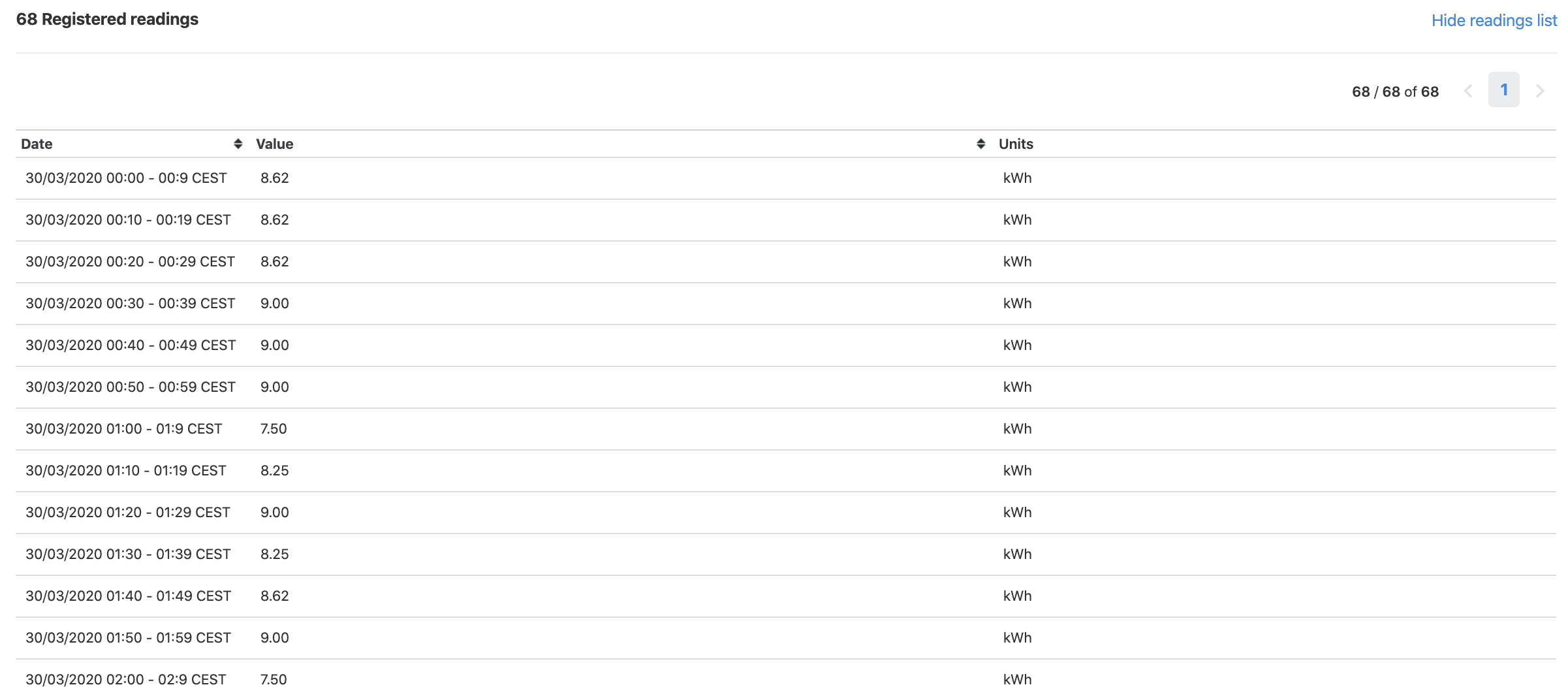
Task: Hide the readings list
Action: 1494,21
